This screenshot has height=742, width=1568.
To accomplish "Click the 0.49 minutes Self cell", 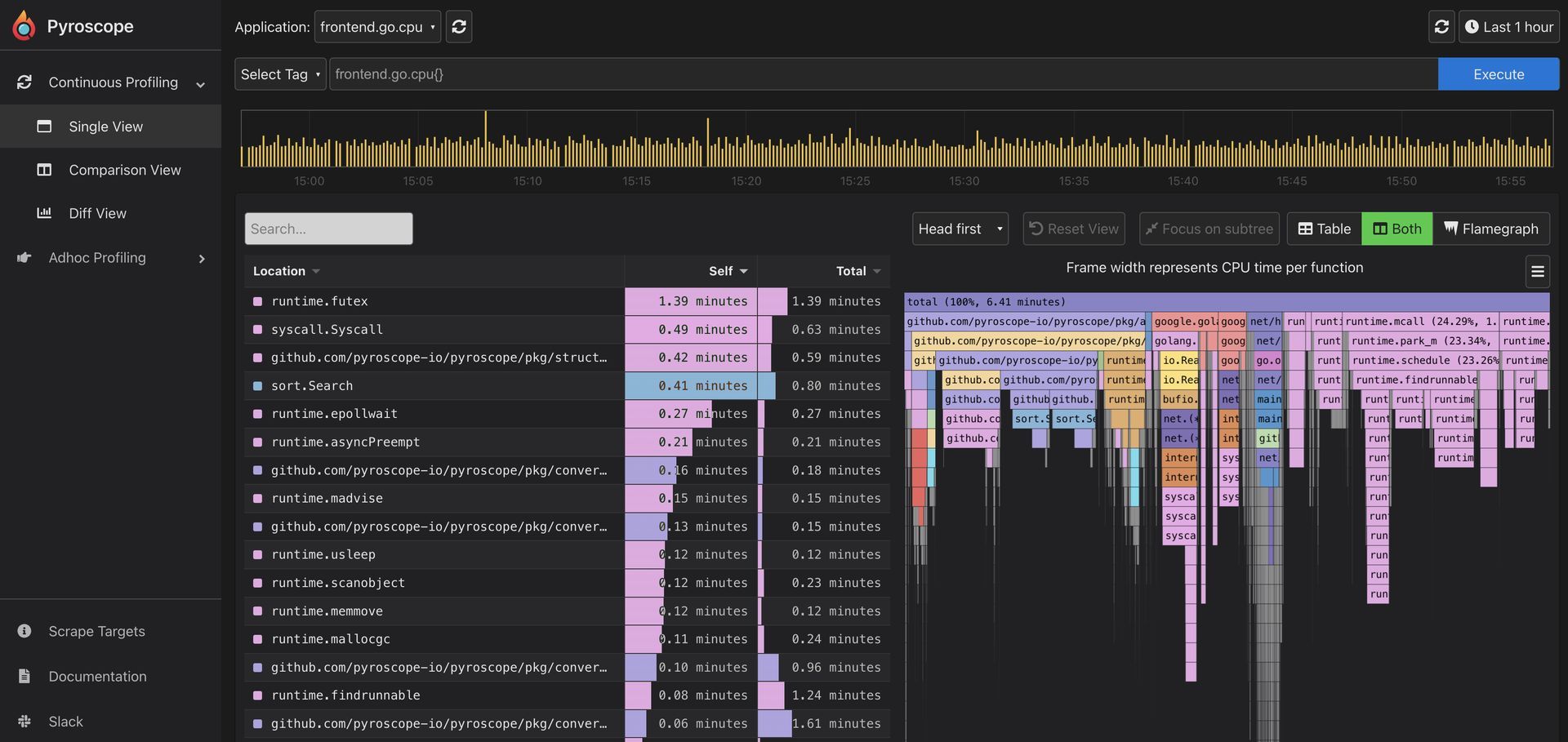I will [691, 330].
